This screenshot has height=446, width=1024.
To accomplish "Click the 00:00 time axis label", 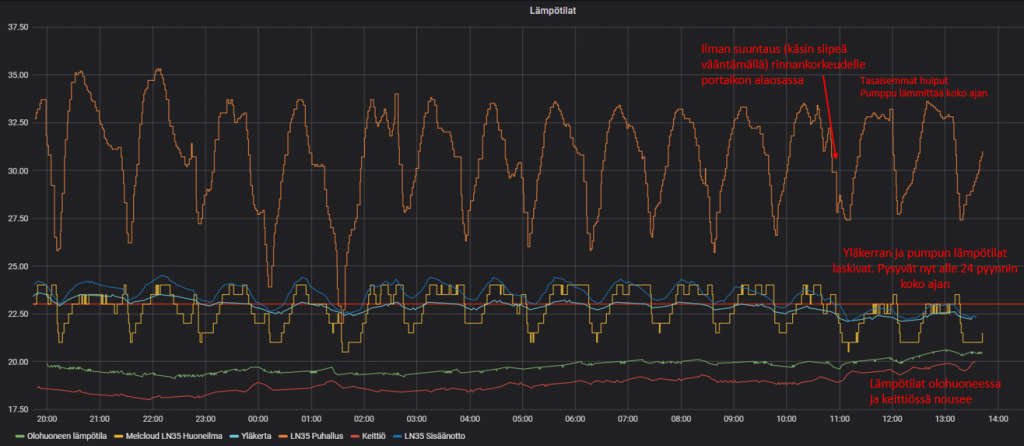I will click(258, 419).
